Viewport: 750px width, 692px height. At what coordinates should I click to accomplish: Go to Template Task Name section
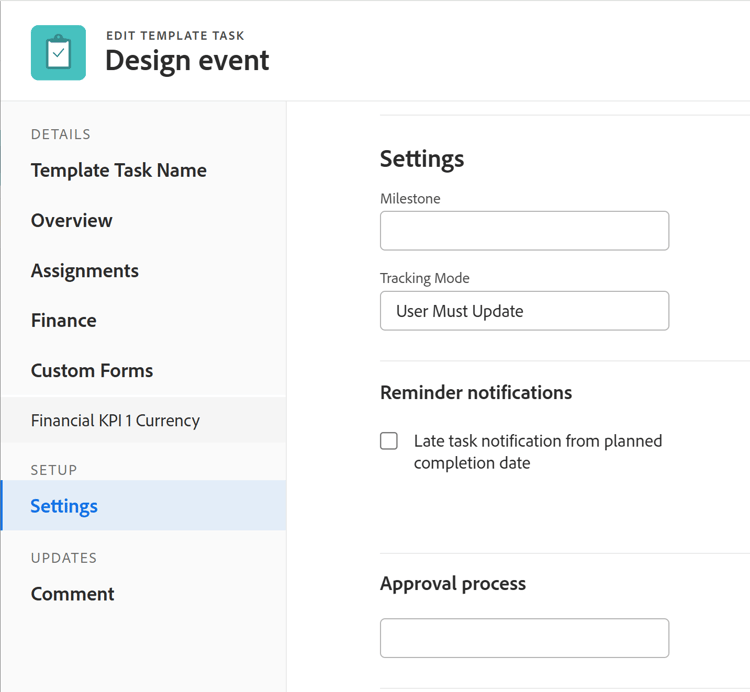pyautogui.click(x=119, y=170)
